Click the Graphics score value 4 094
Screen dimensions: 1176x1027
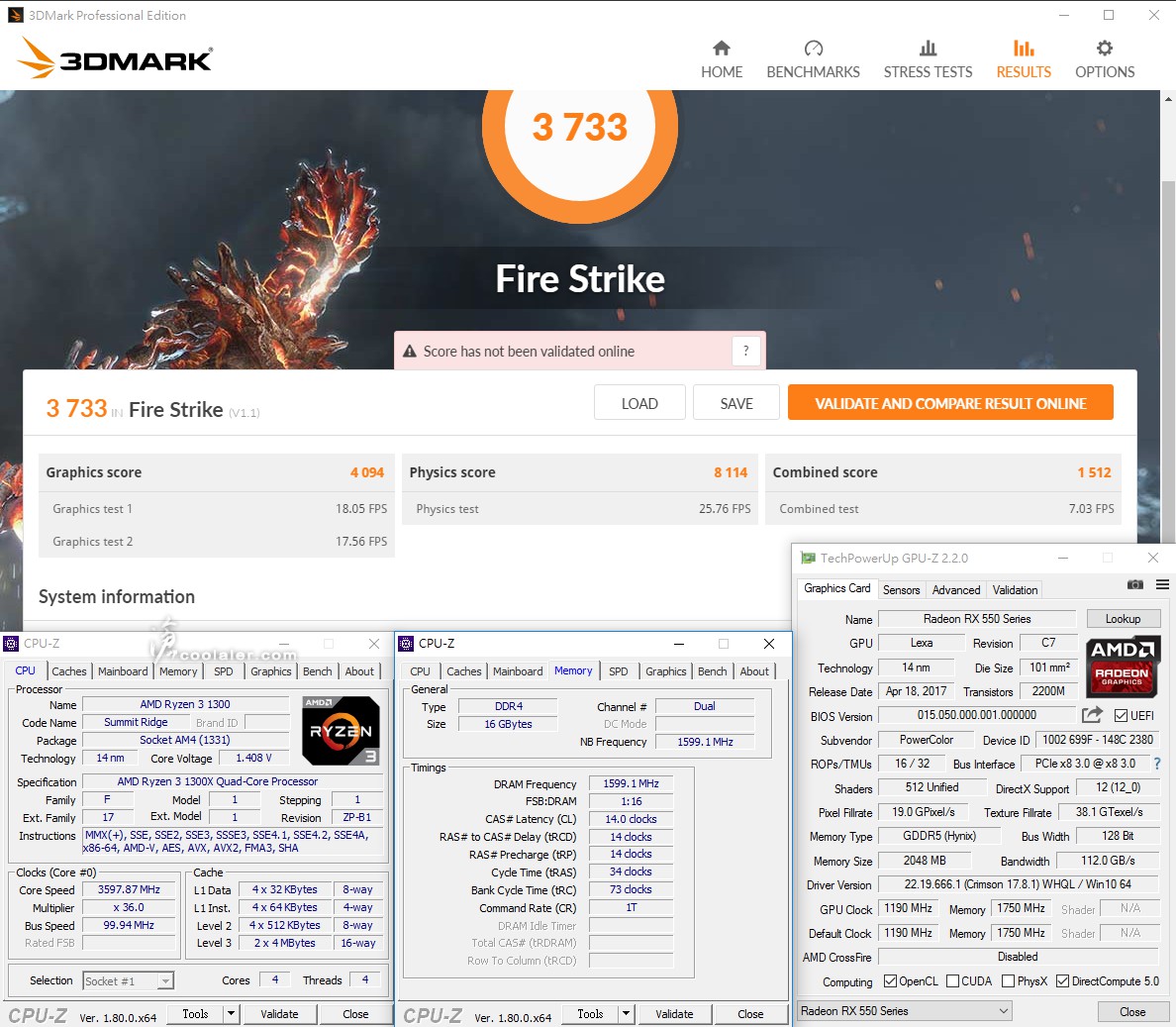tap(366, 472)
